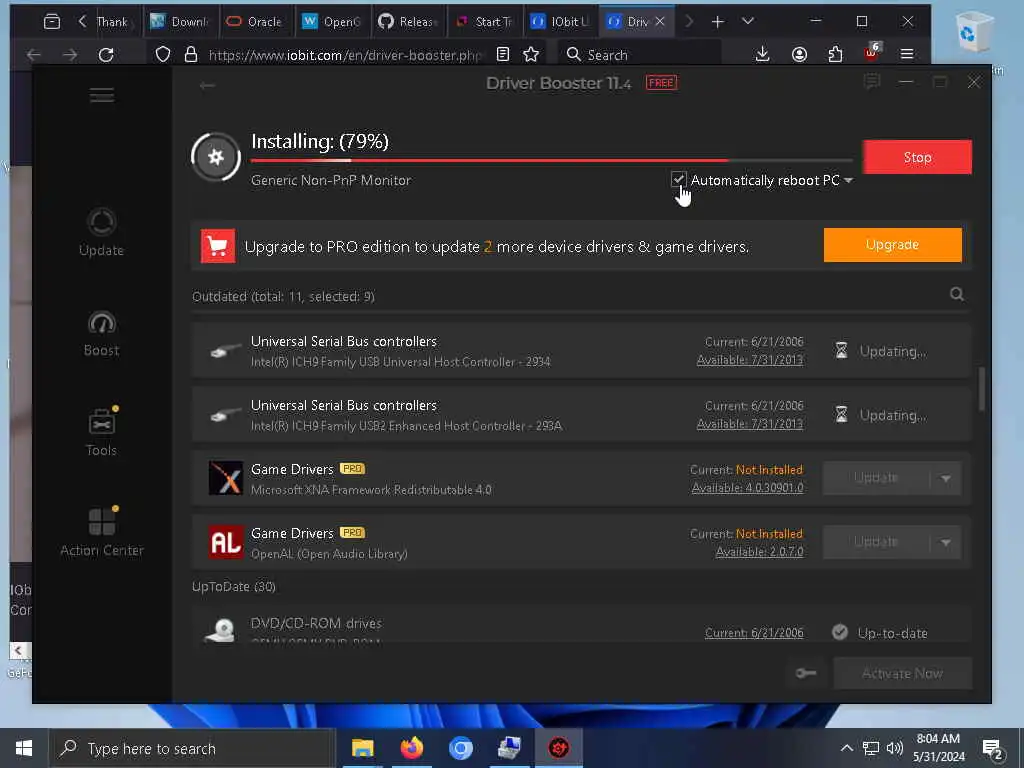This screenshot has width=1024, height=768.
Task: Stop the driver installation
Action: pyautogui.click(x=917, y=157)
